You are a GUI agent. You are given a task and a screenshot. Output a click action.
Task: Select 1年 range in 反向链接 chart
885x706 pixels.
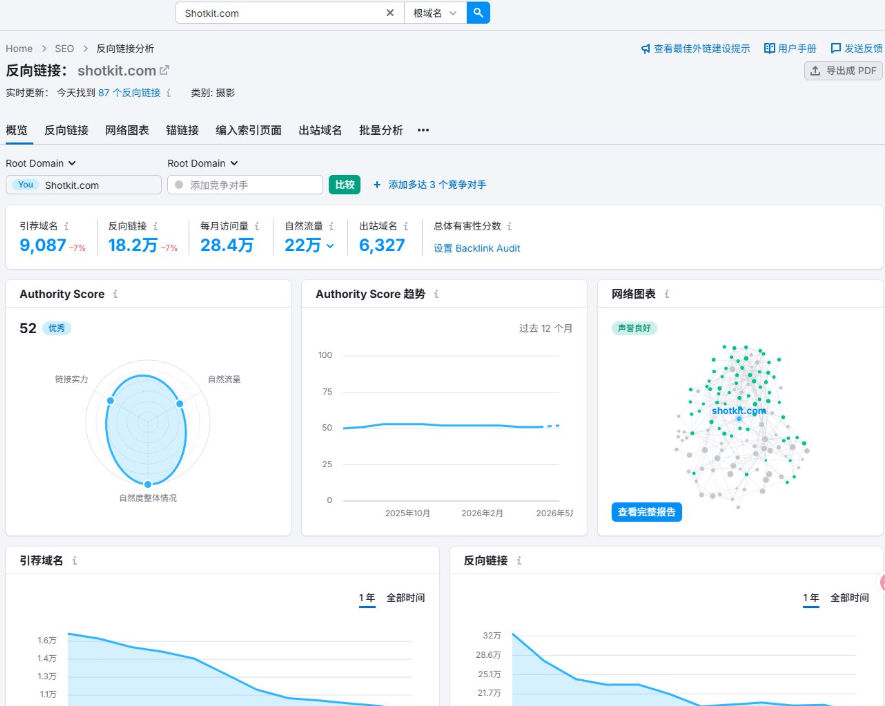click(811, 598)
